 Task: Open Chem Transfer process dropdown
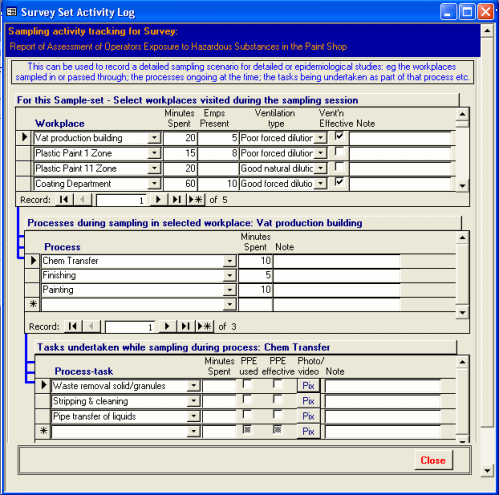click(x=230, y=261)
